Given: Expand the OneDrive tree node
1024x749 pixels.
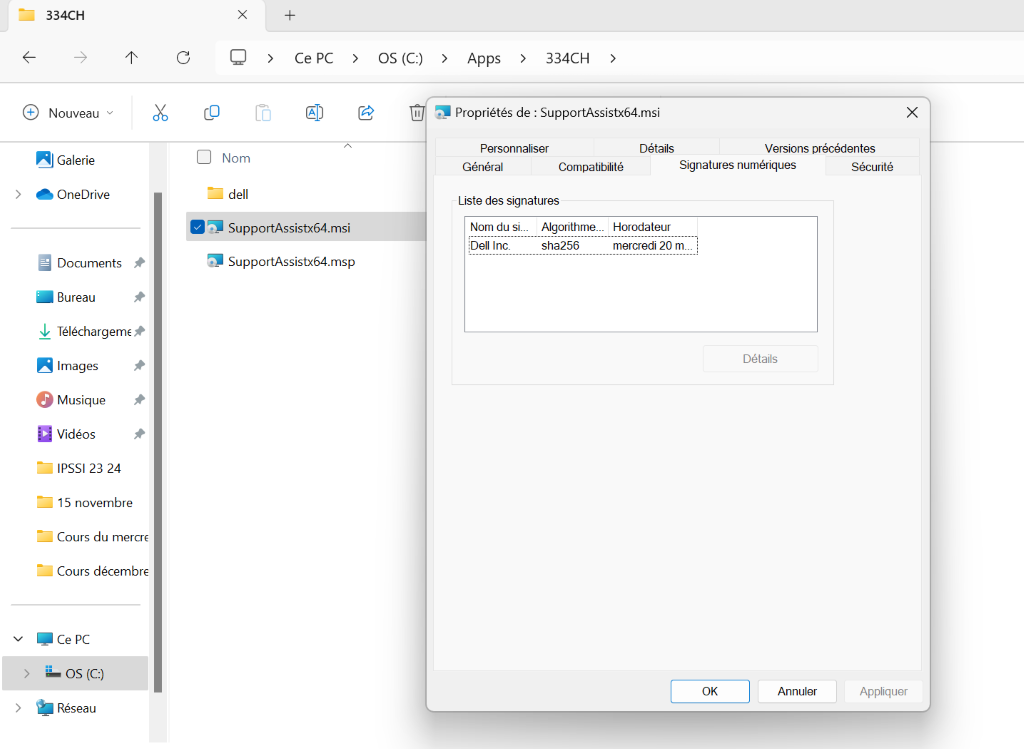Looking at the screenshot, I should point(18,195).
